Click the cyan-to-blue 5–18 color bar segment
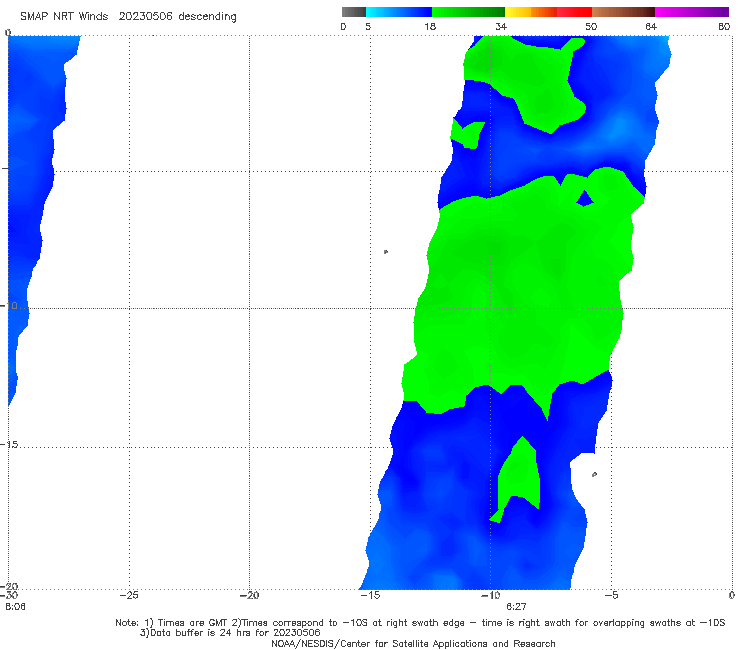 [399, 12]
